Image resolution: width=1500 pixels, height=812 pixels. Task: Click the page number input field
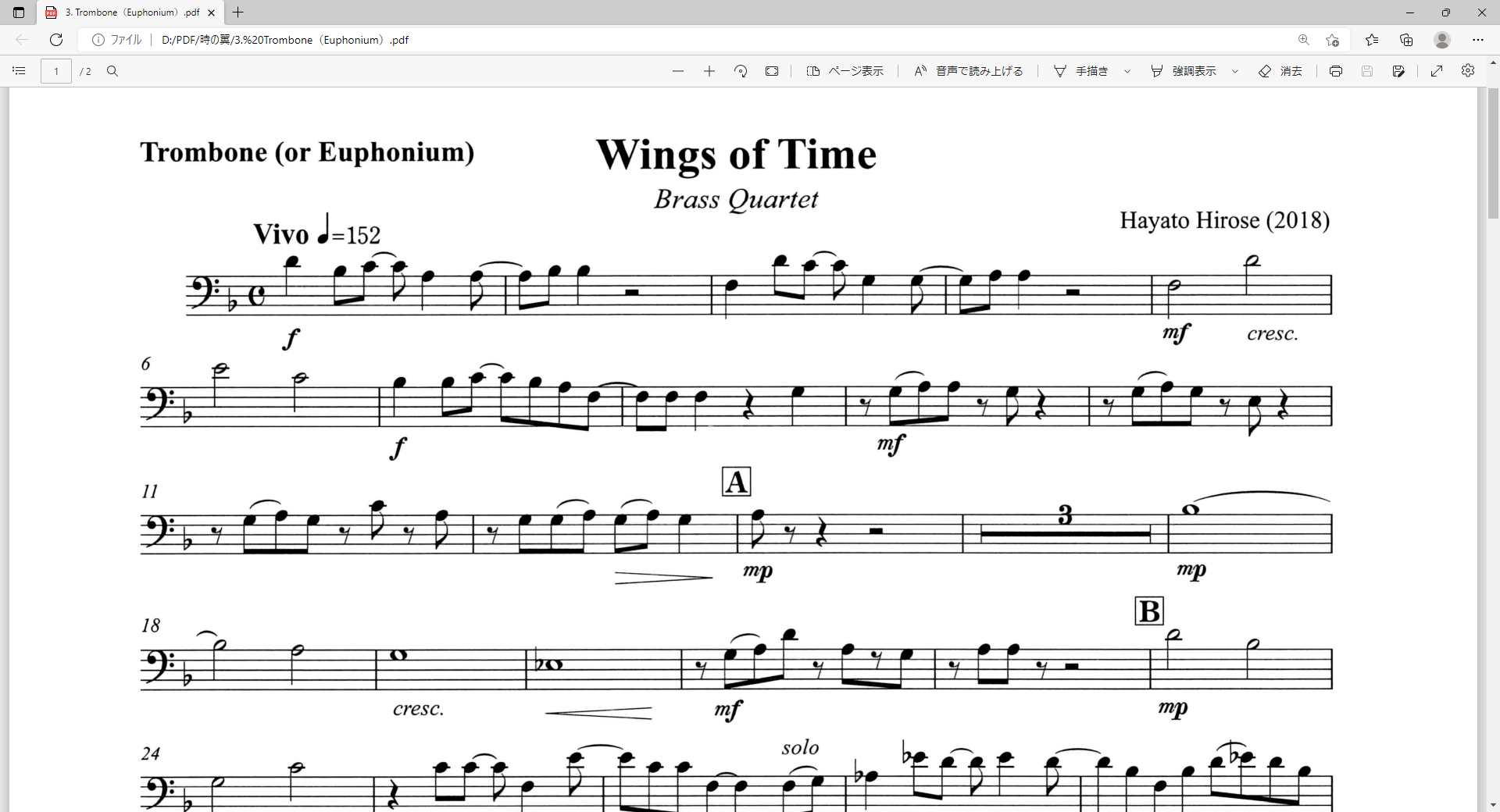coord(56,71)
